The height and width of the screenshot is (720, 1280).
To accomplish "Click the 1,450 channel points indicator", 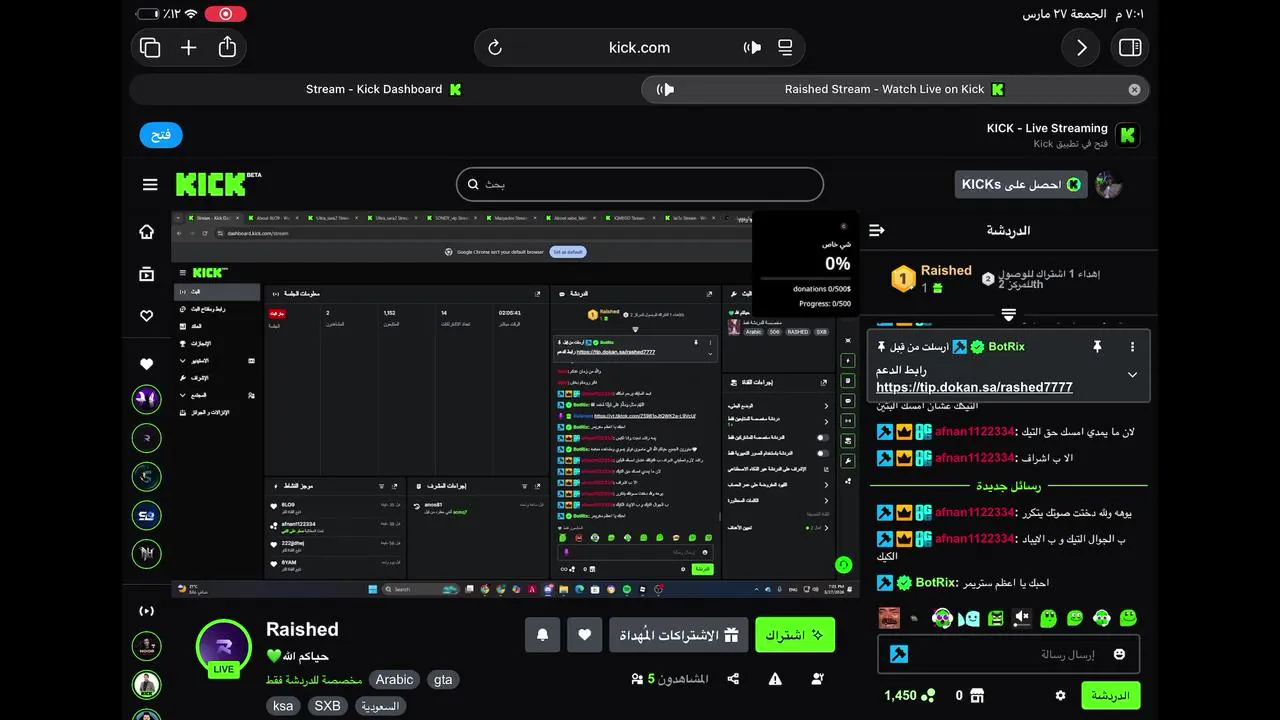I will pyautogui.click(x=910, y=695).
